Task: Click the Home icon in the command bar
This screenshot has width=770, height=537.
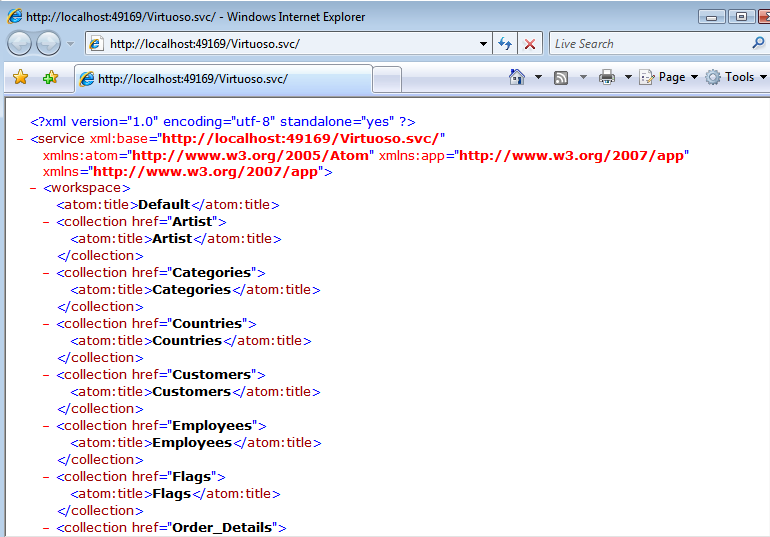Action: [517, 77]
